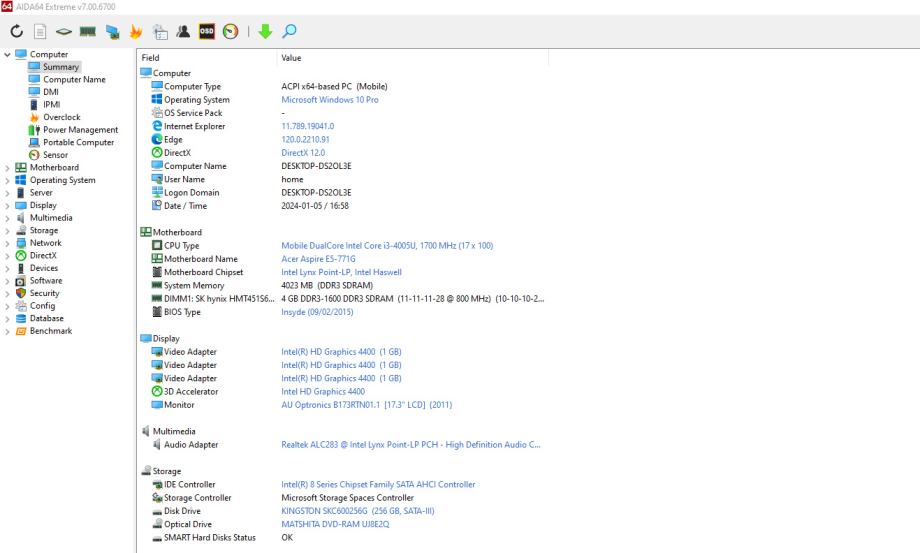Select the System Memory row
This screenshot has width=920, height=553.
[x=343, y=286]
